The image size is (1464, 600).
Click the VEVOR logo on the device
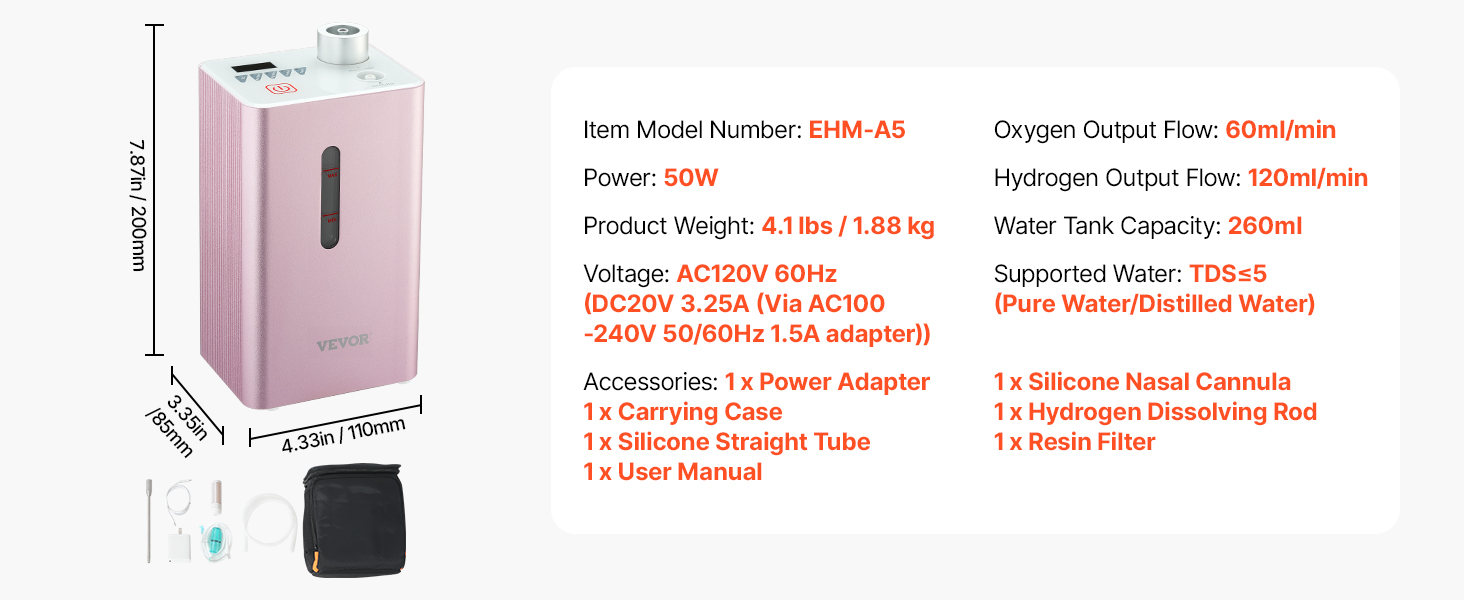click(x=342, y=342)
